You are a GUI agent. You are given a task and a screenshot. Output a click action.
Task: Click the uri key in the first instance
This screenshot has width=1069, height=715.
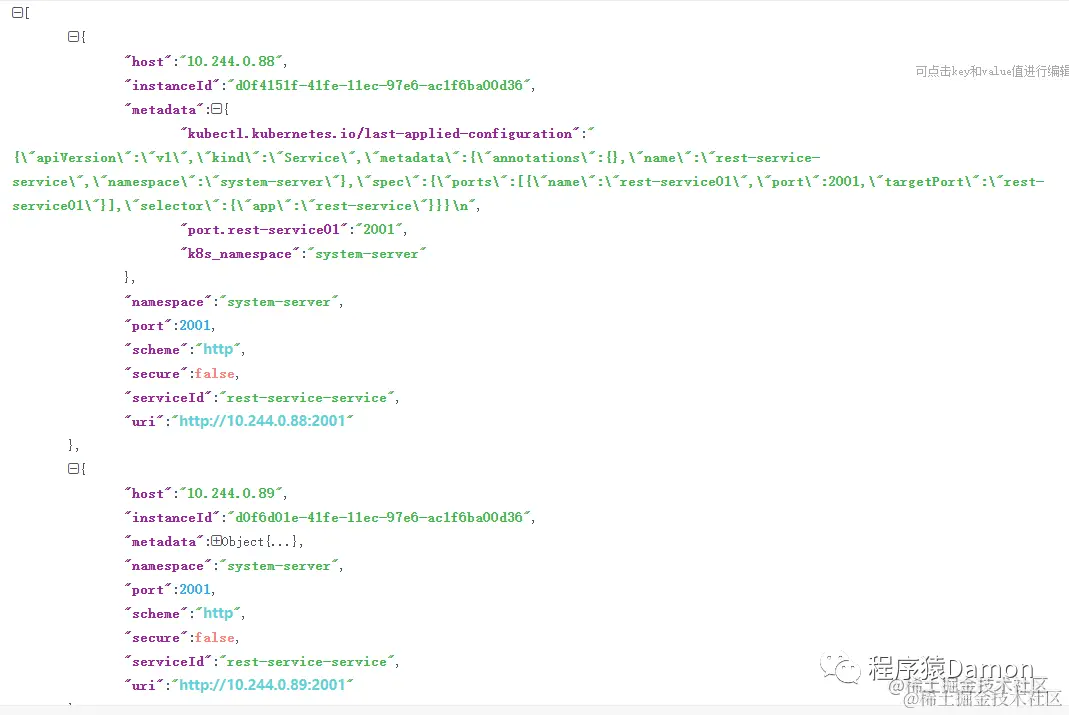[144, 421]
